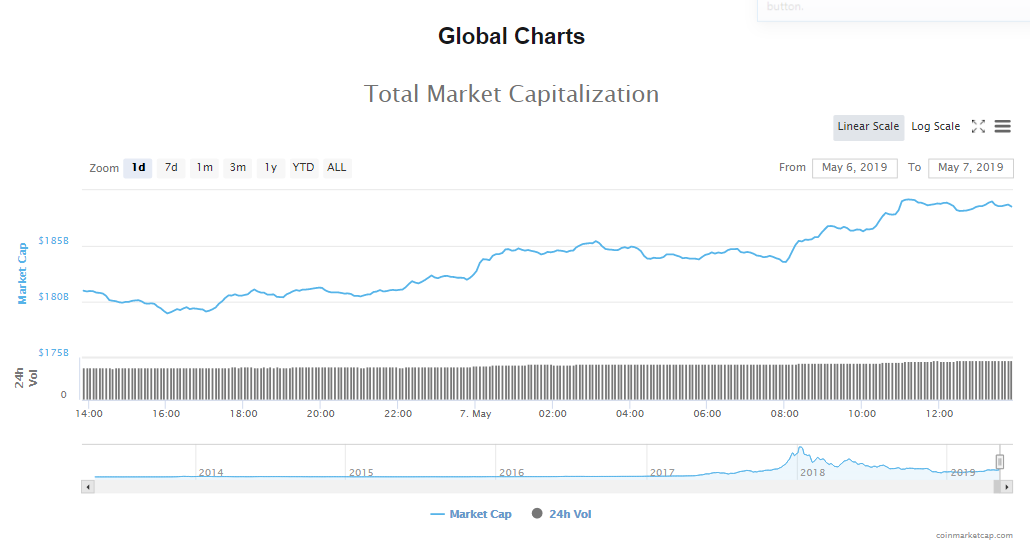Click the navigator range handle
The height and width of the screenshot is (554, 1030).
(999, 461)
